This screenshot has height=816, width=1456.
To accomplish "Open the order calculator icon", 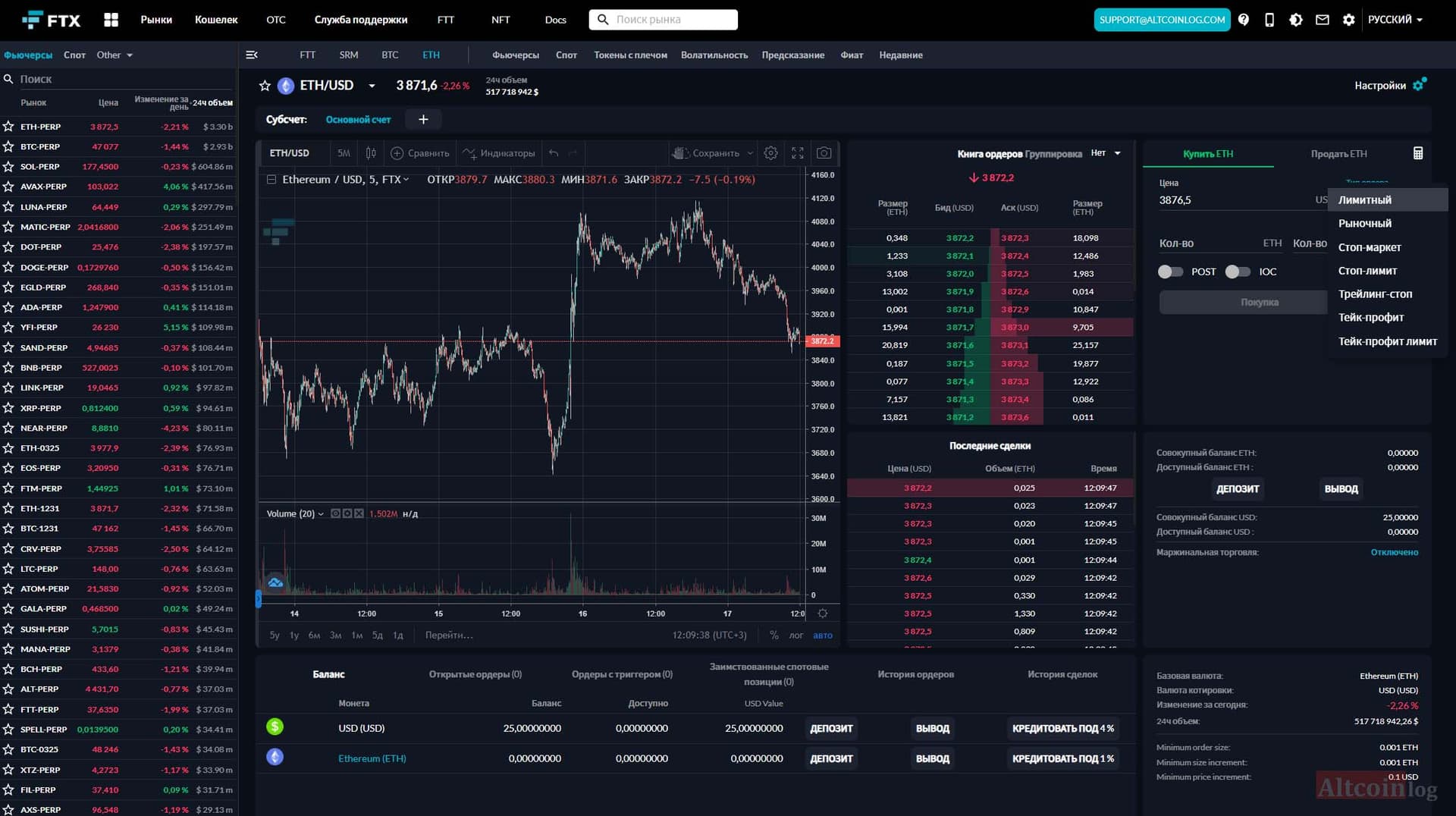I will pyautogui.click(x=1418, y=153).
